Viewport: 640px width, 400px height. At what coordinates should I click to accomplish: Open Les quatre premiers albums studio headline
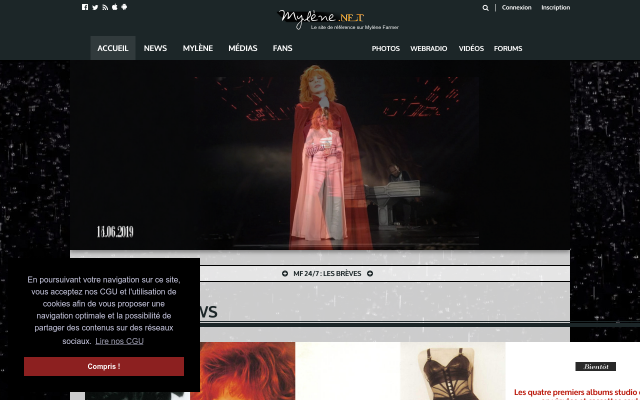click(x=576, y=393)
